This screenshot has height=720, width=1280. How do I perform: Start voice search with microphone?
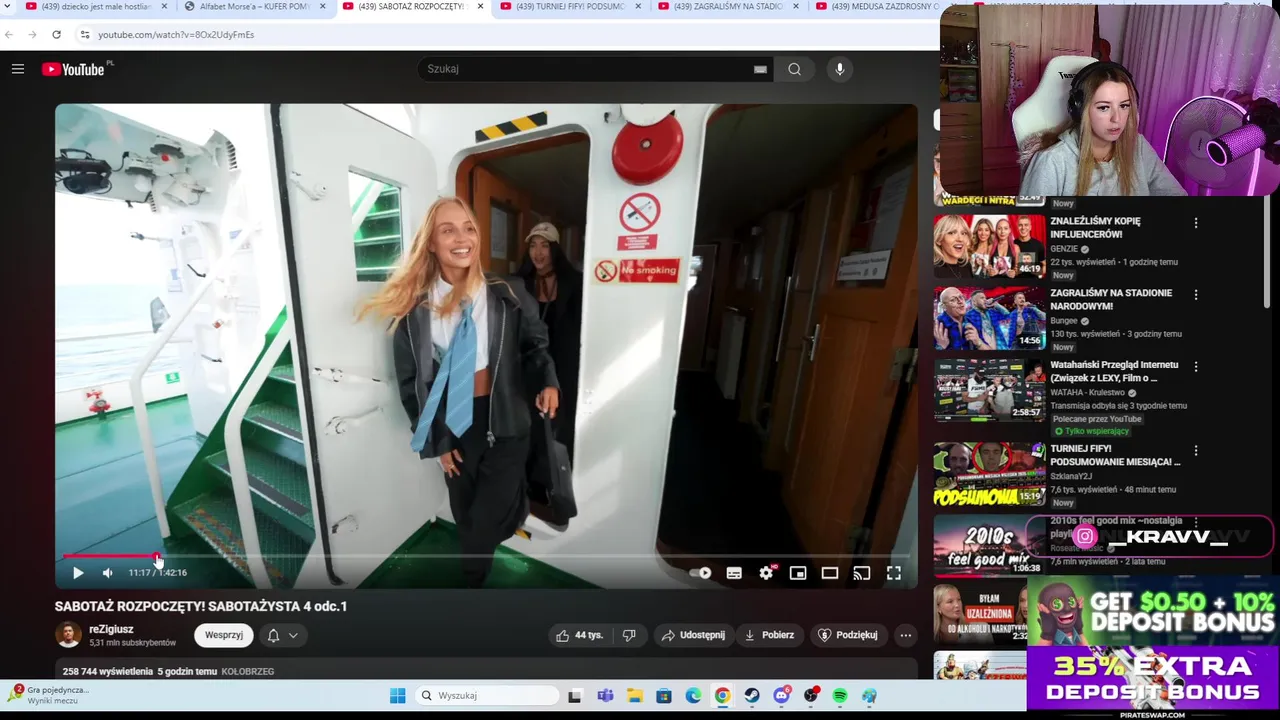[840, 69]
